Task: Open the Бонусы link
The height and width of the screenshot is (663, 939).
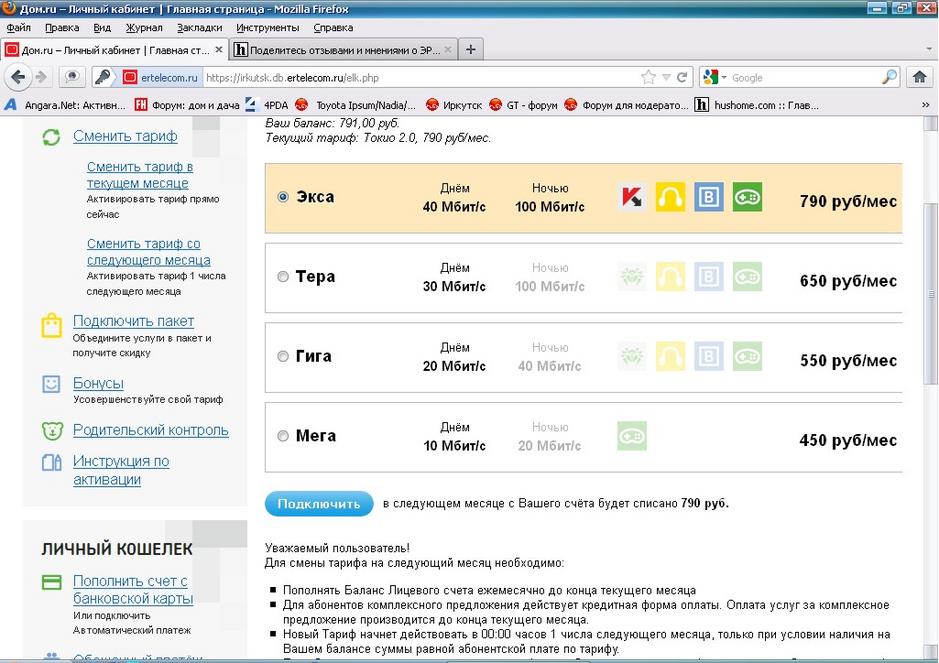Action: coord(98,383)
